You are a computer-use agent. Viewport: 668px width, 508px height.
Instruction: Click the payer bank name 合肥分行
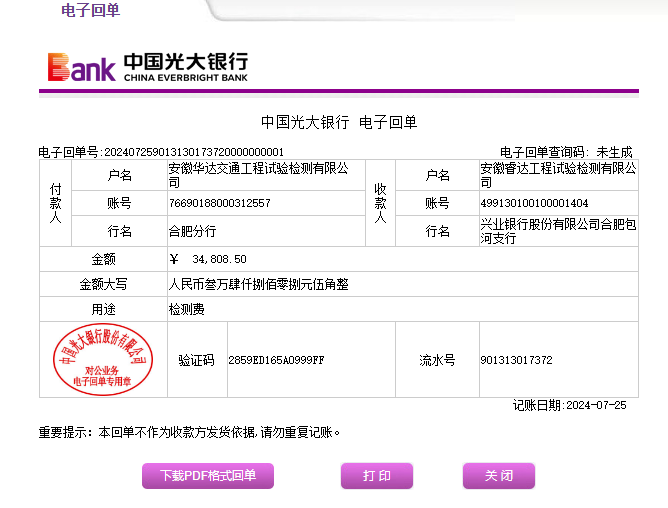tap(192, 231)
